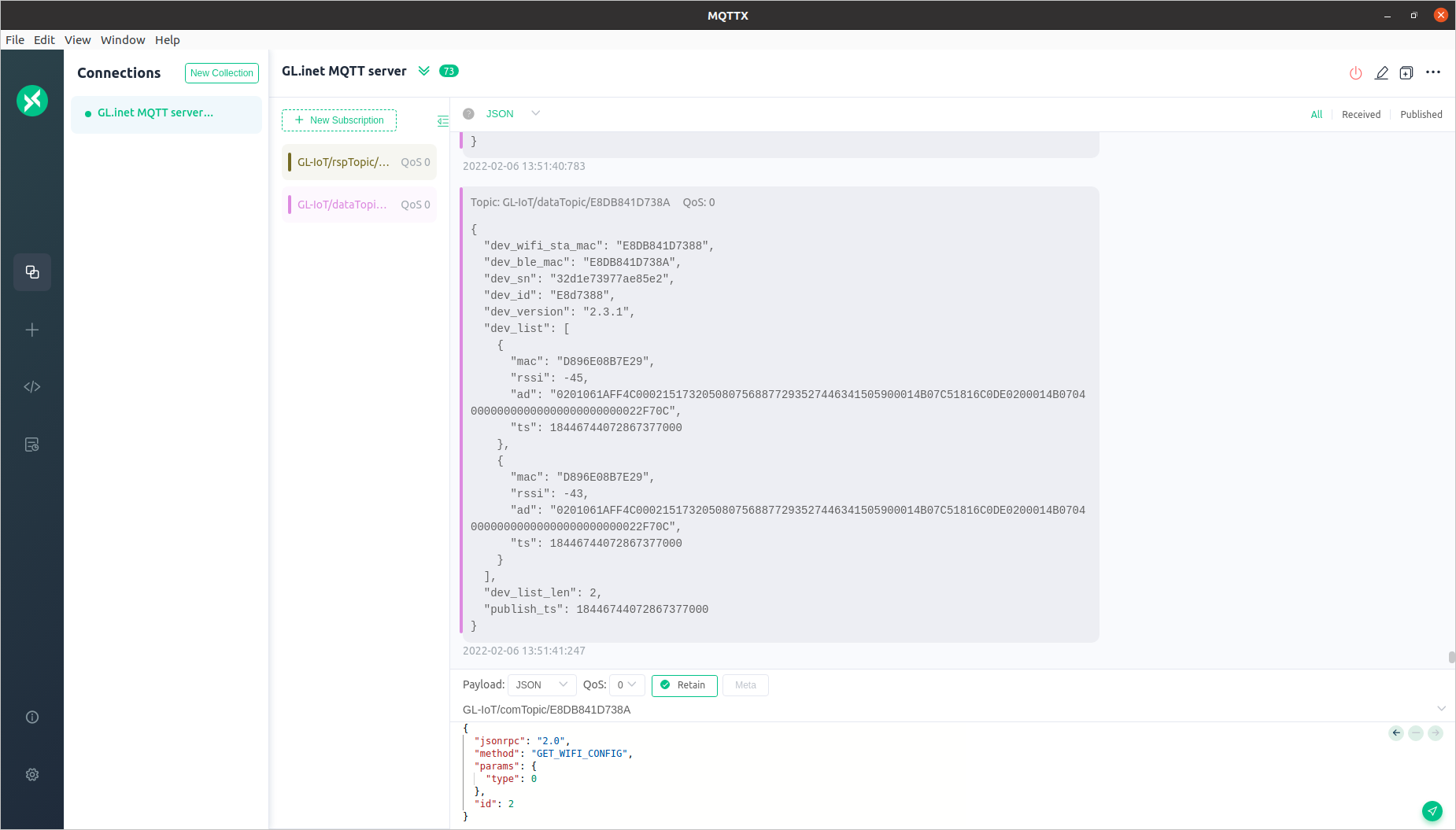
Task: Click the "rssi": -45 line
Action: point(549,378)
